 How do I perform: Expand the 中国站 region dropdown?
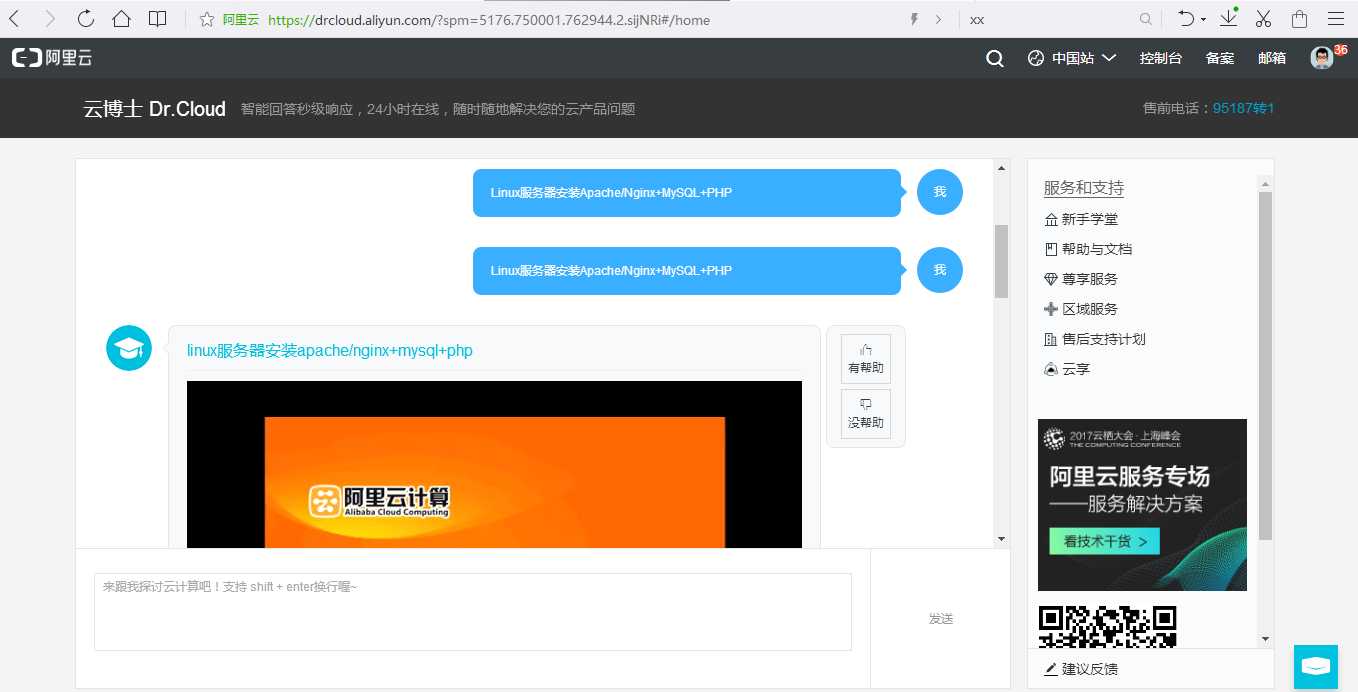tap(1072, 59)
